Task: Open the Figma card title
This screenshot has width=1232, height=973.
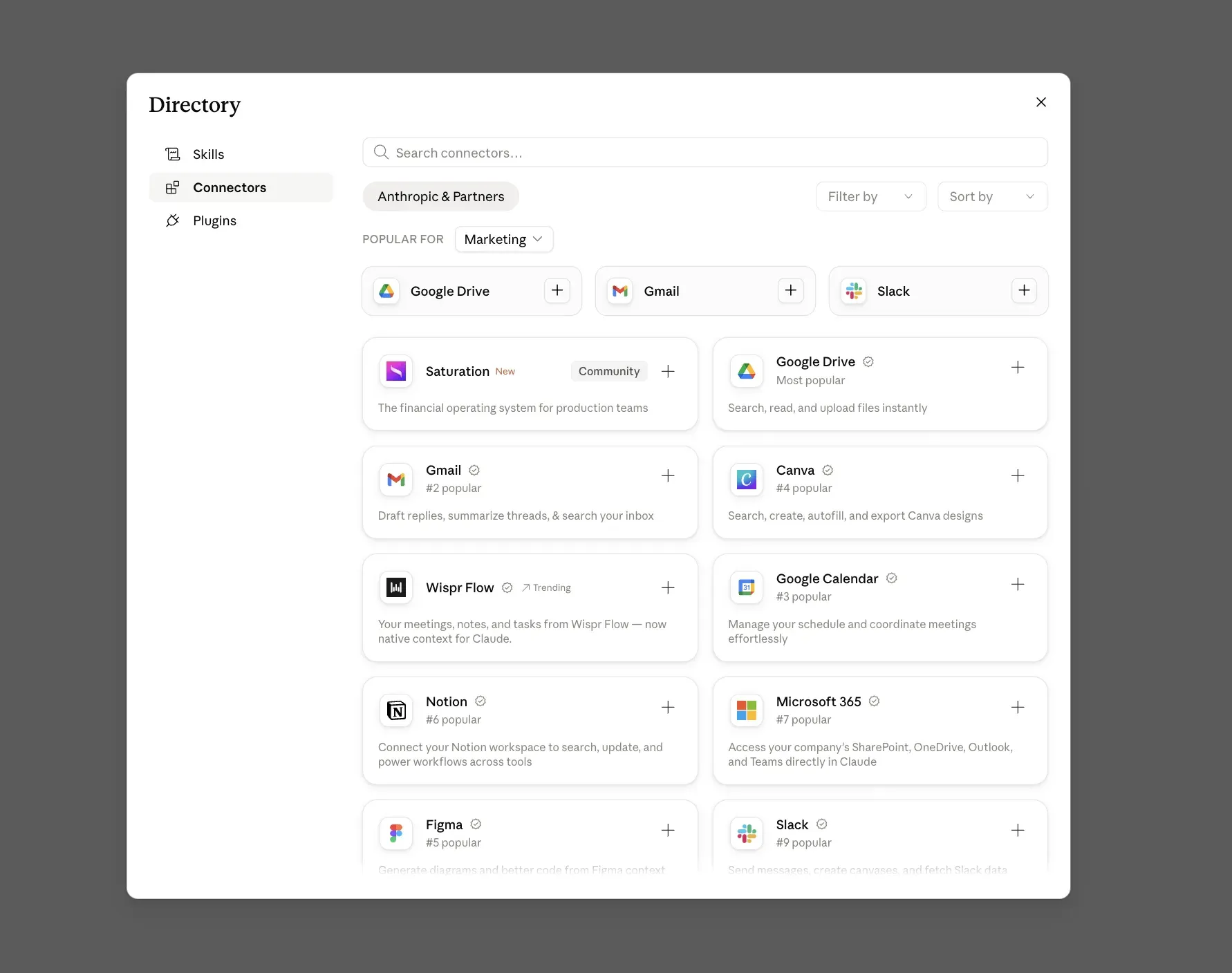Action: (444, 824)
